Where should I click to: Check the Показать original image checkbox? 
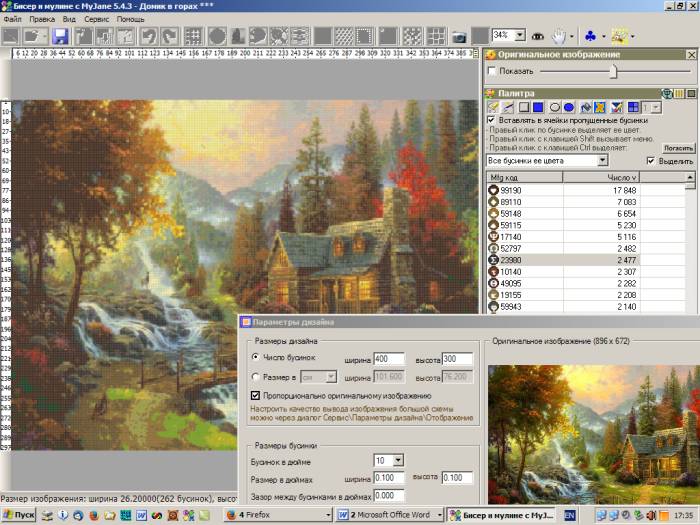point(492,71)
